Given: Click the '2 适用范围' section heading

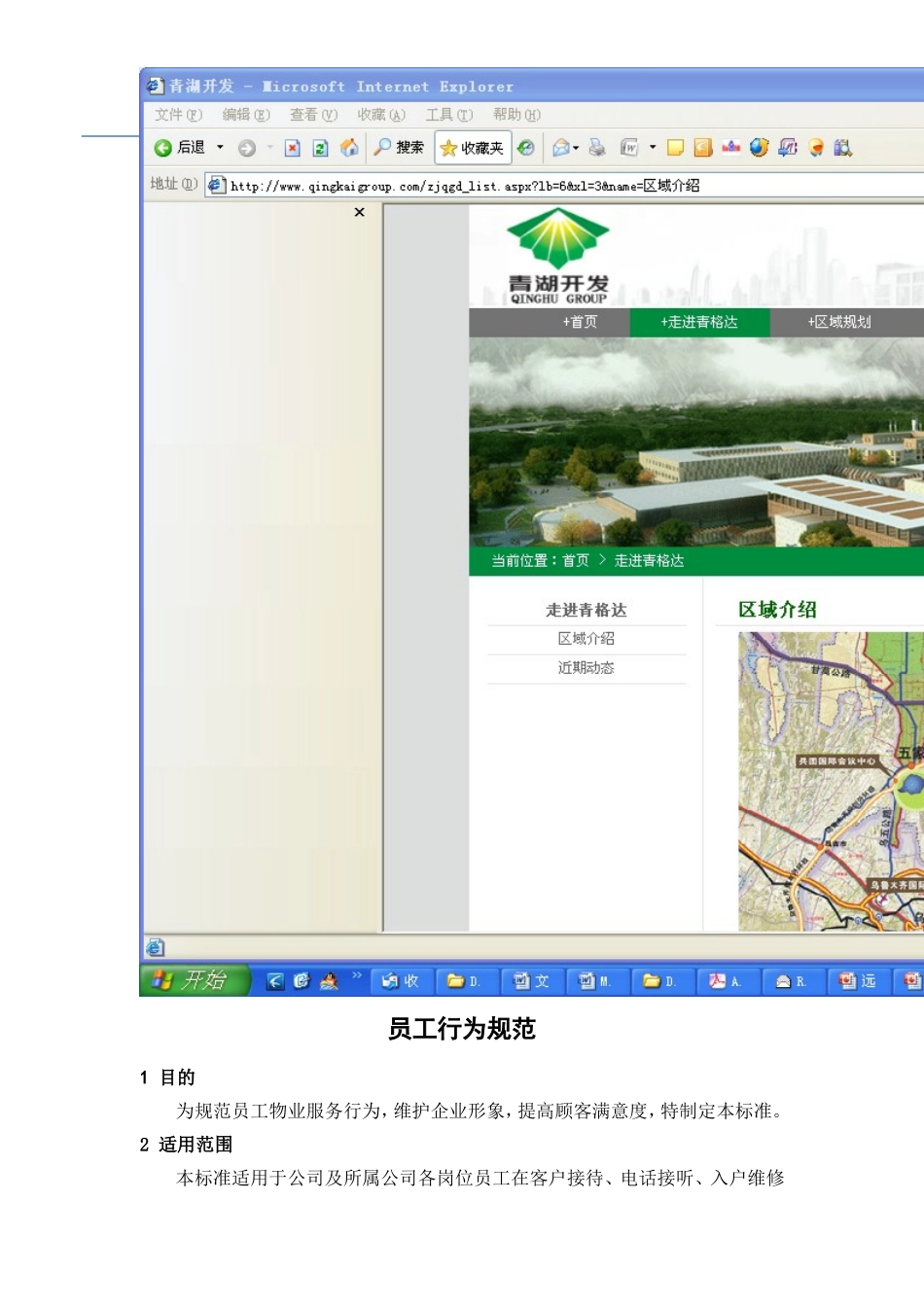Looking at the screenshot, I should point(186,1145).
